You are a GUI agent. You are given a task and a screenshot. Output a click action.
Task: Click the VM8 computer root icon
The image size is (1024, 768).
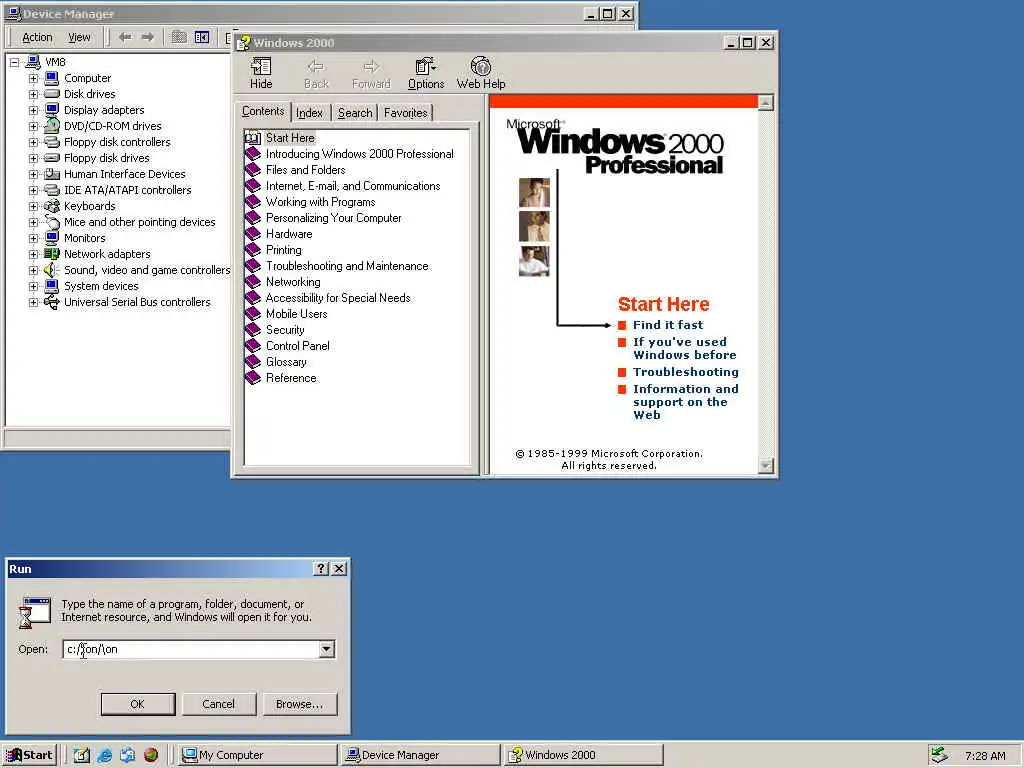33,62
